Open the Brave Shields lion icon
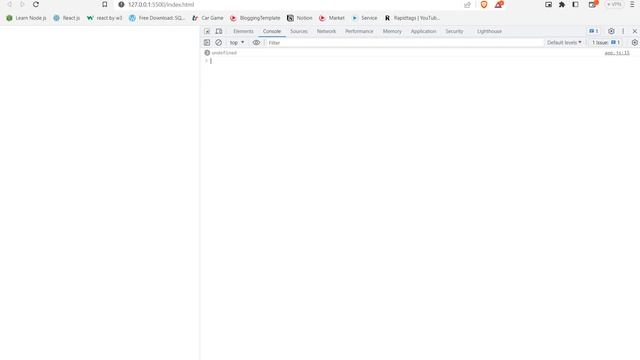The image size is (640, 360). click(x=484, y=4)
